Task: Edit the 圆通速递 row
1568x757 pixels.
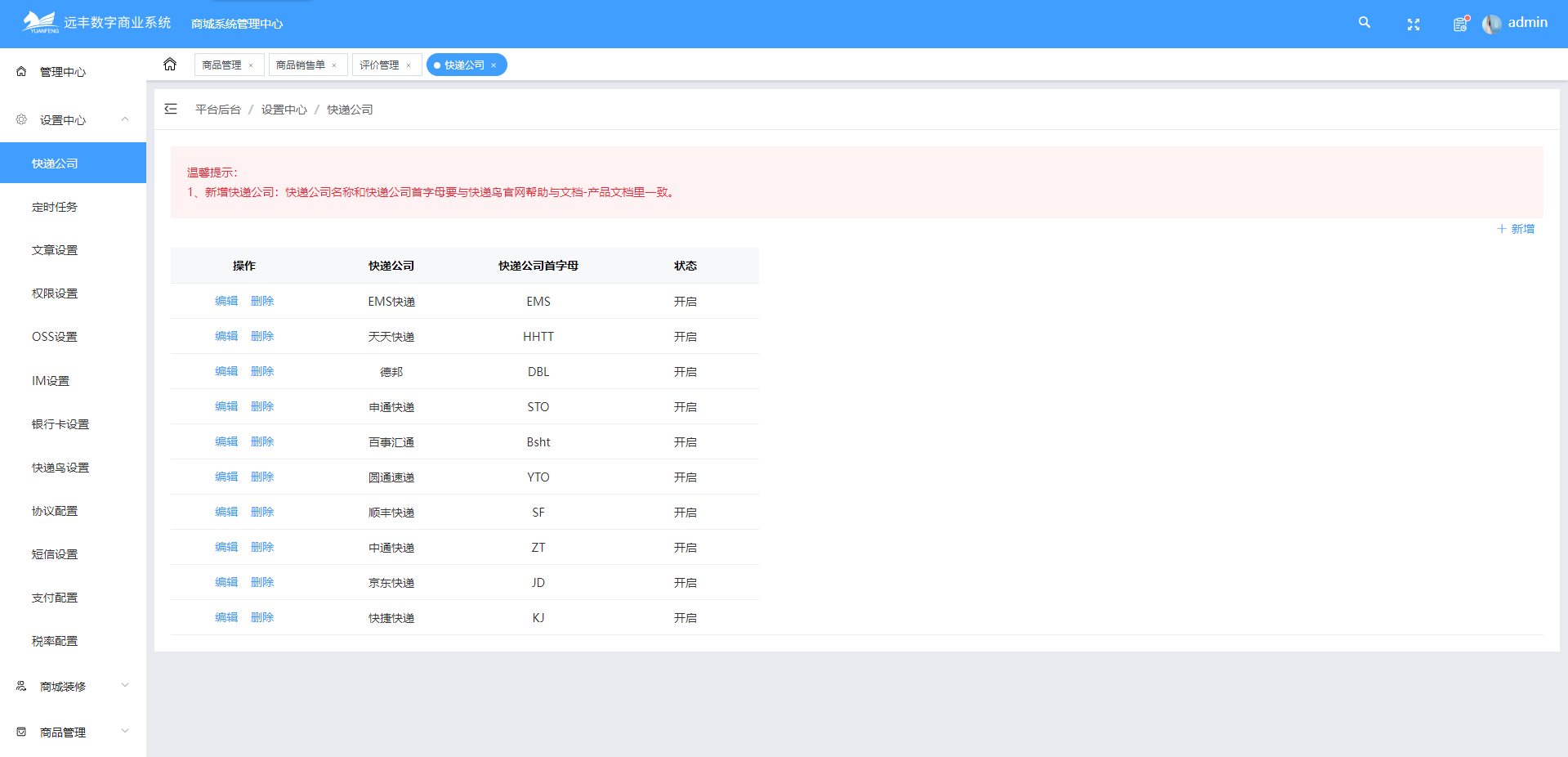Action: 226,477
